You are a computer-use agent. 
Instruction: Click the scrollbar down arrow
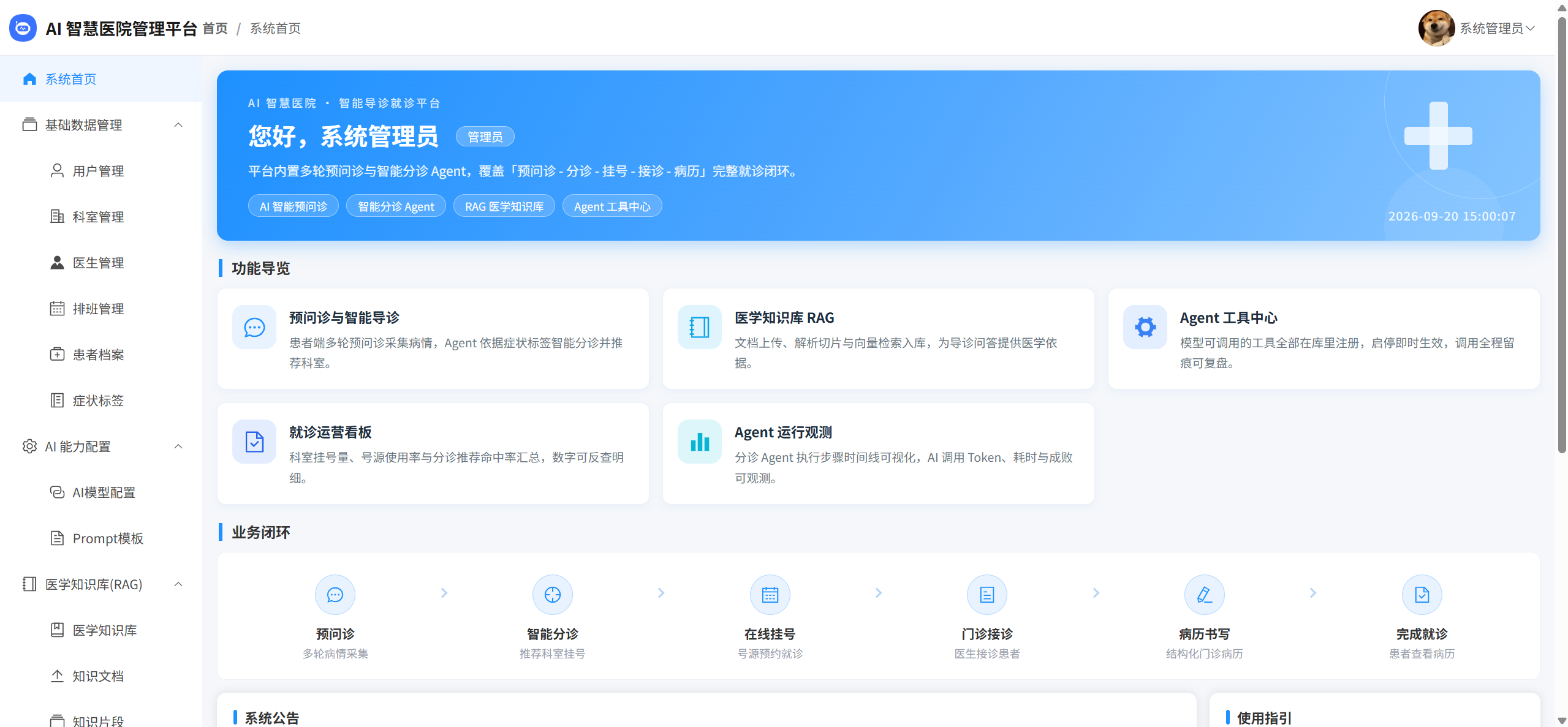click(1562, 721)
